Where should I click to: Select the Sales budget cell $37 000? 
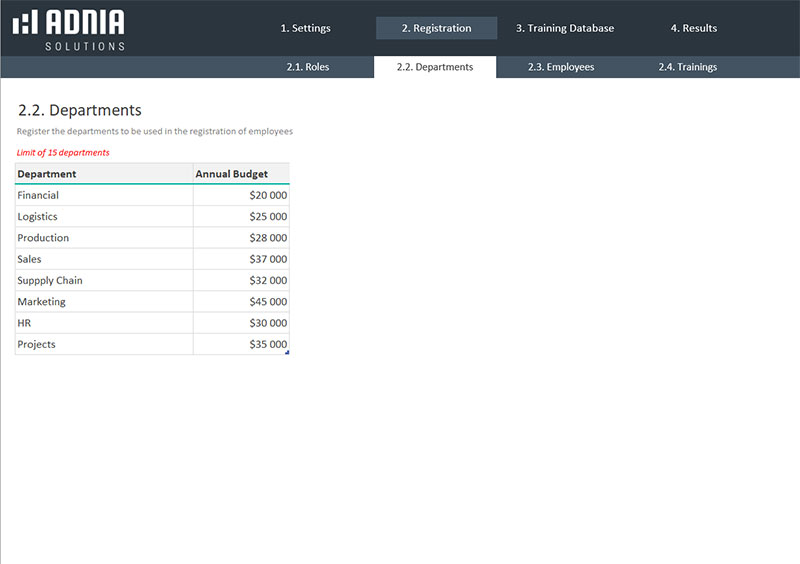coord(241,260)
